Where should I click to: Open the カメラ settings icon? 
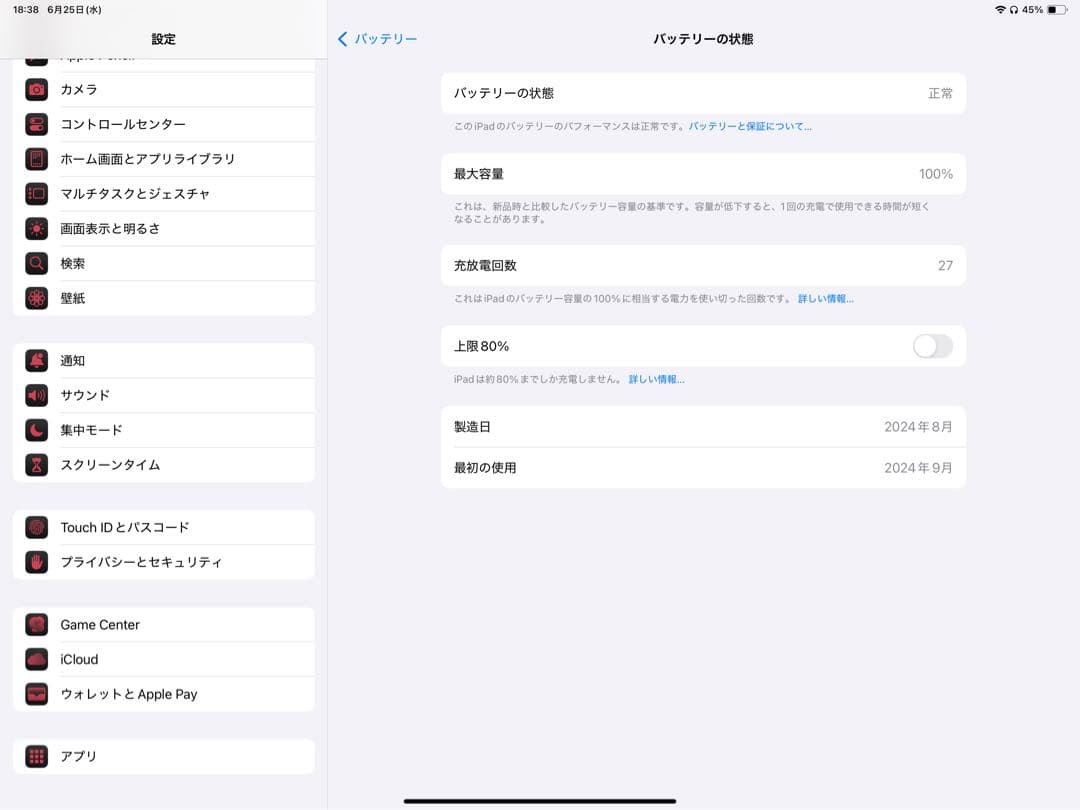coord(37,89)
